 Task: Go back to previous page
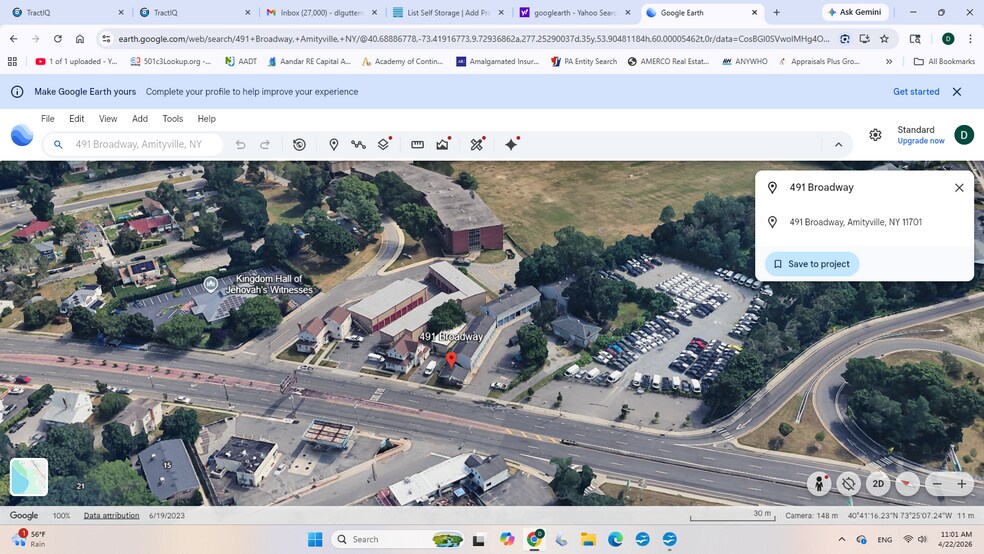14,39
